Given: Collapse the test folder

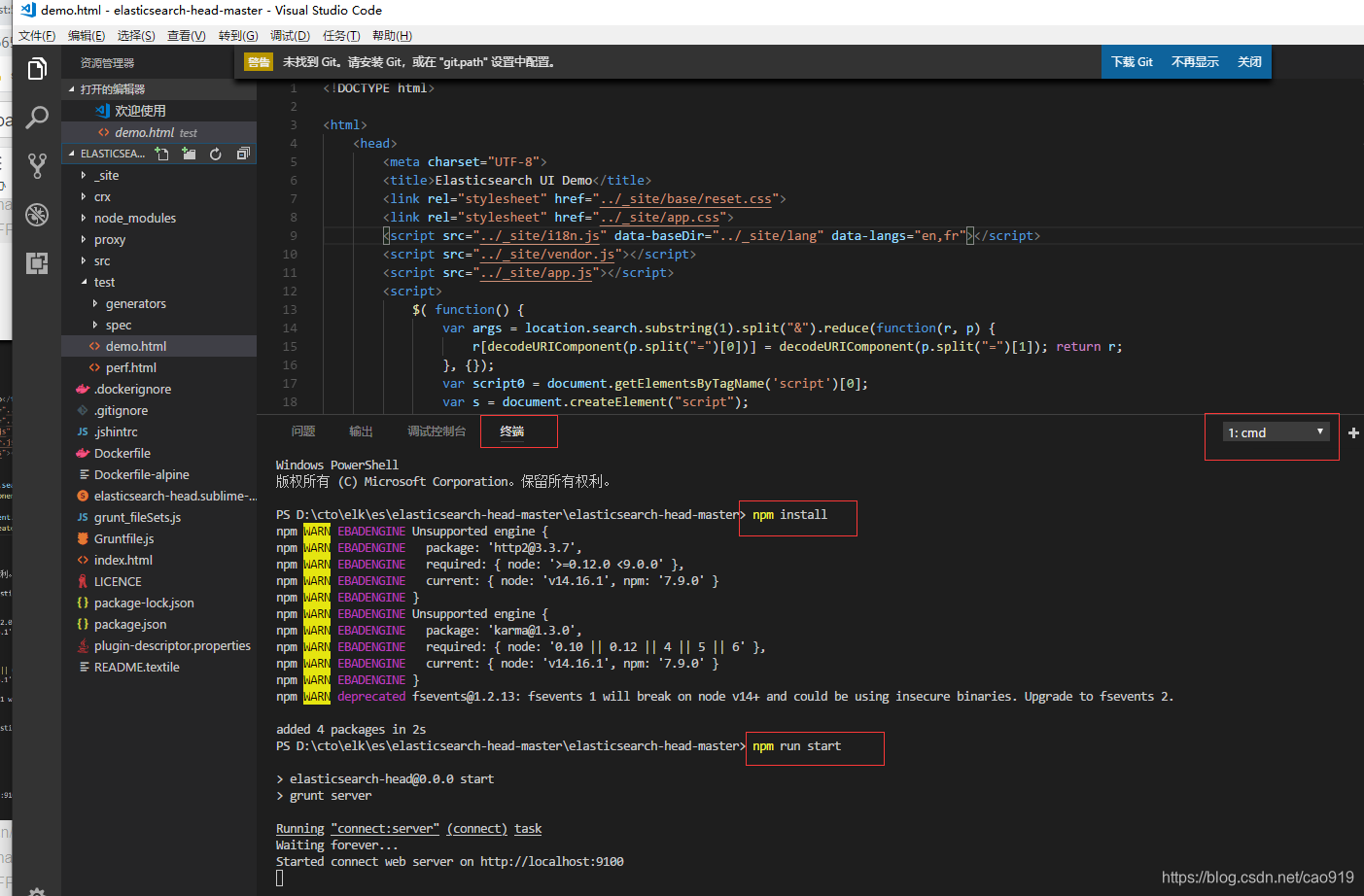Looking at the screenshot, I should tap(158, 283).
